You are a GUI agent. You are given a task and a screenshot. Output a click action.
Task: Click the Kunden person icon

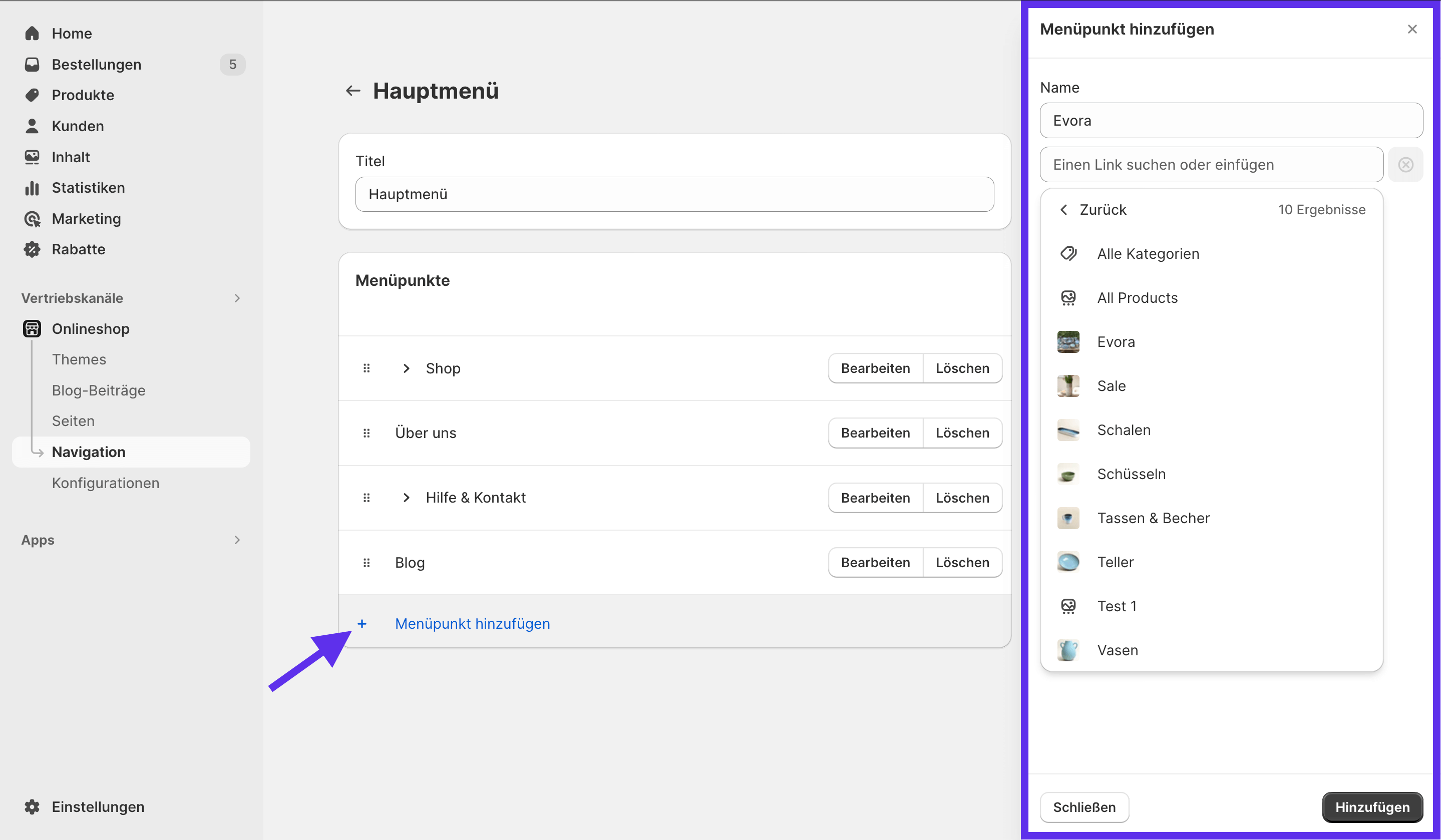[32, 126]
